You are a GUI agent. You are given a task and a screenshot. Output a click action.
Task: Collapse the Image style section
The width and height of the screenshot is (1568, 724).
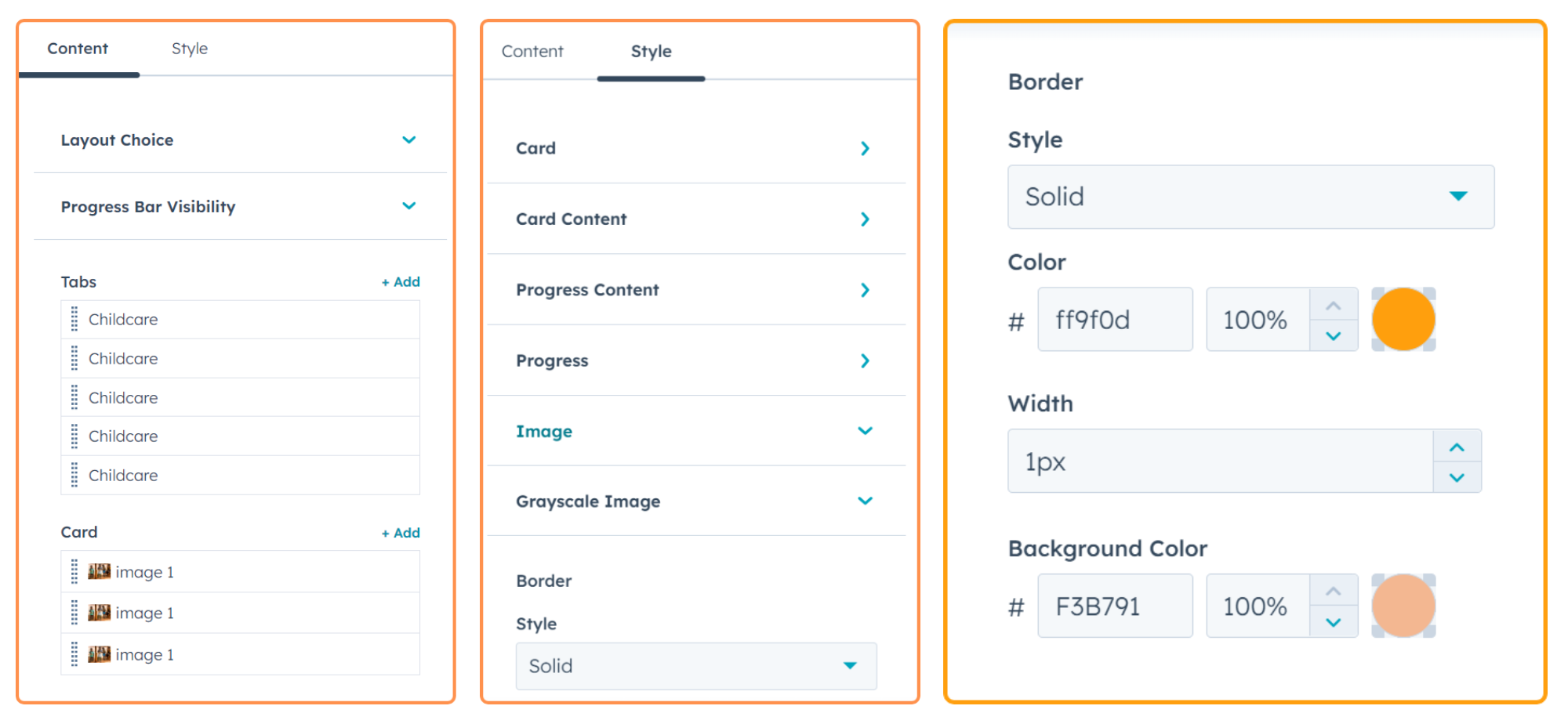pos(865,431)
